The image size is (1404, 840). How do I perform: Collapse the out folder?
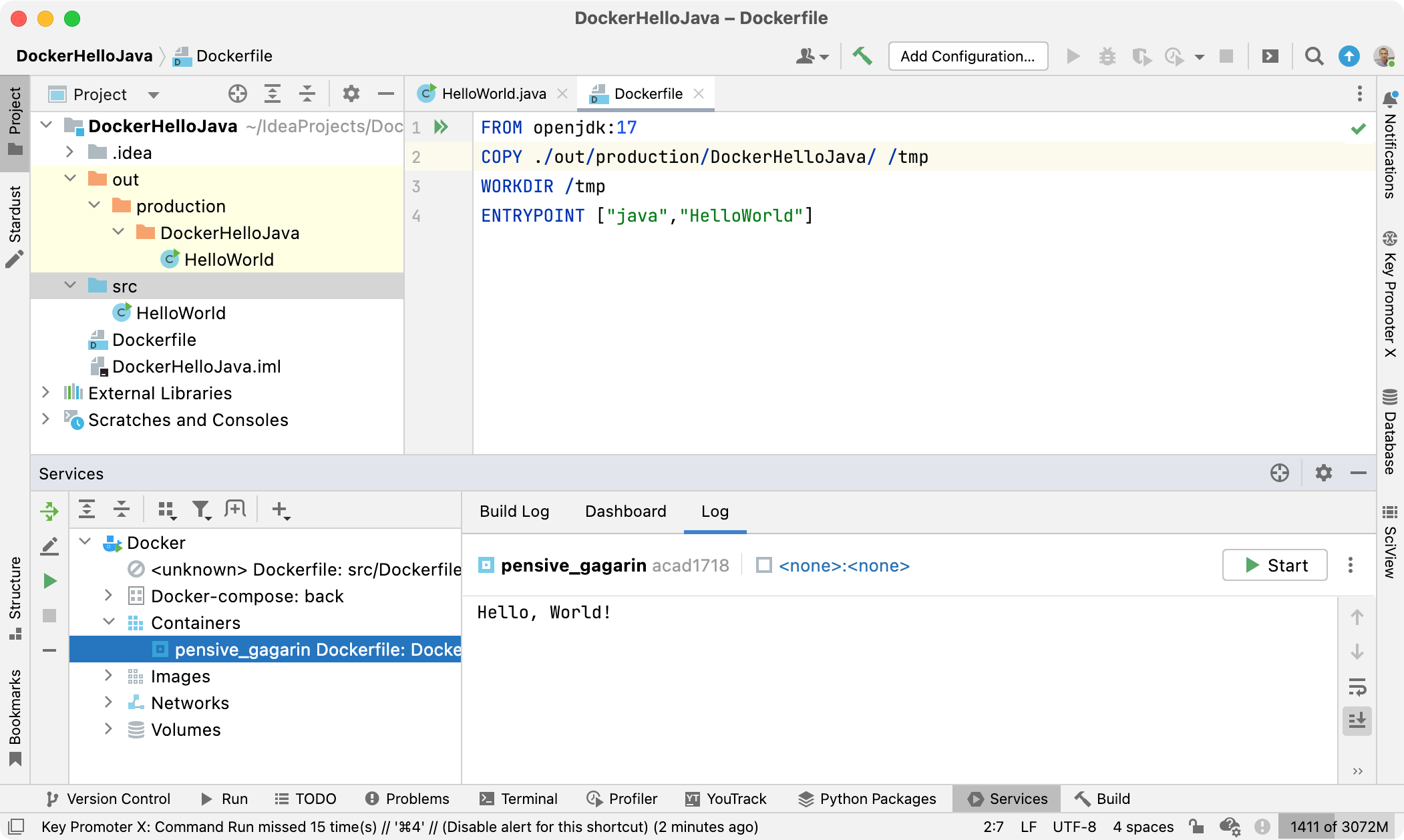(x=69, y=179)
